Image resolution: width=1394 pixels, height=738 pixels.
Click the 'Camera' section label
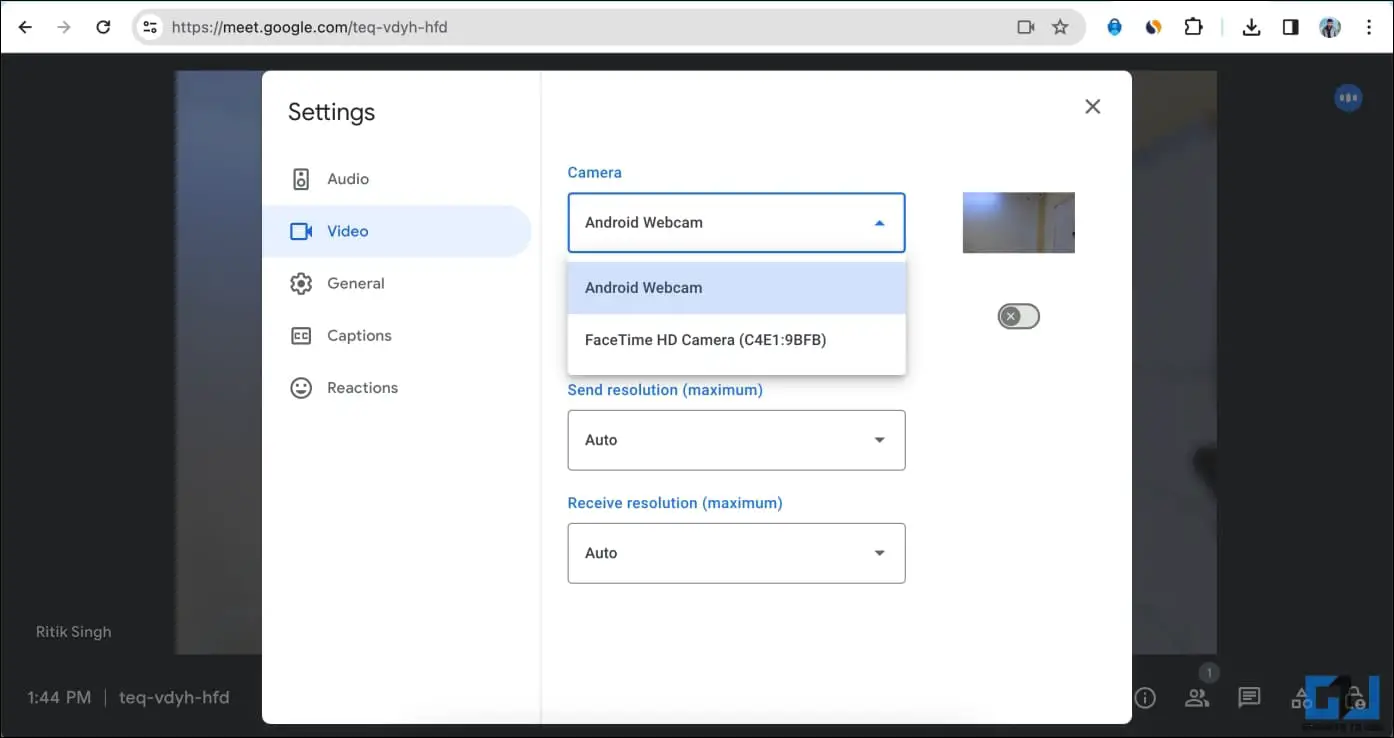point(594,172)
